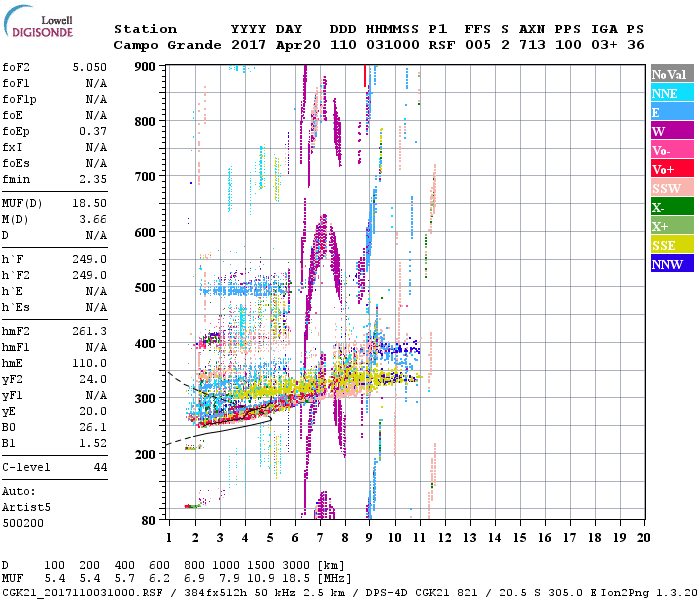Click the fmin value 2.35
The height and width of the screenshot is (600, 700).
coord(93,179)
